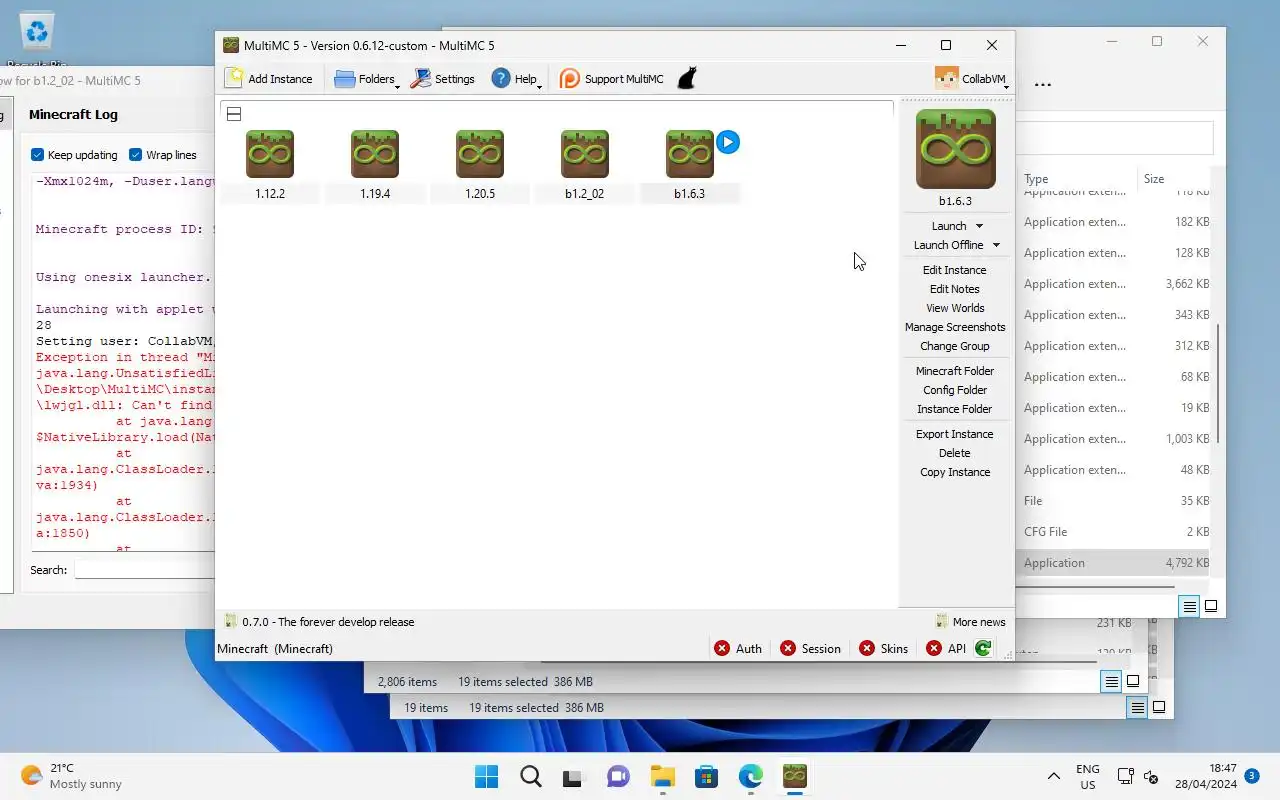Select the 1.19.4 instance icon
The width and height of the screenshot is (1280, 800).
[375, 154]
